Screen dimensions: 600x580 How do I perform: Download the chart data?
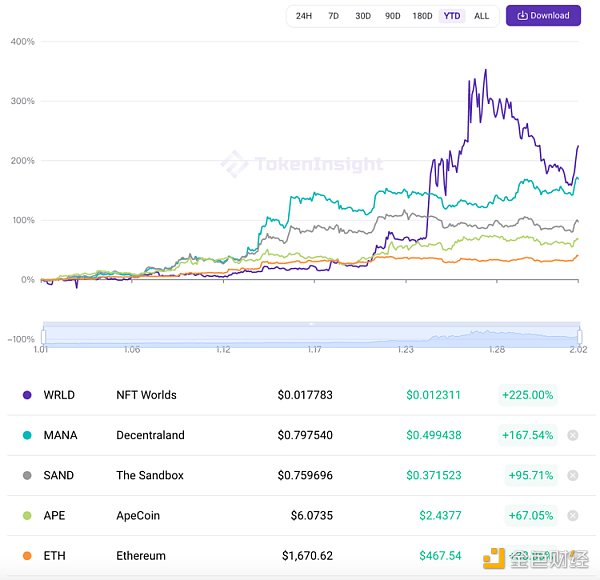[543, 16]
